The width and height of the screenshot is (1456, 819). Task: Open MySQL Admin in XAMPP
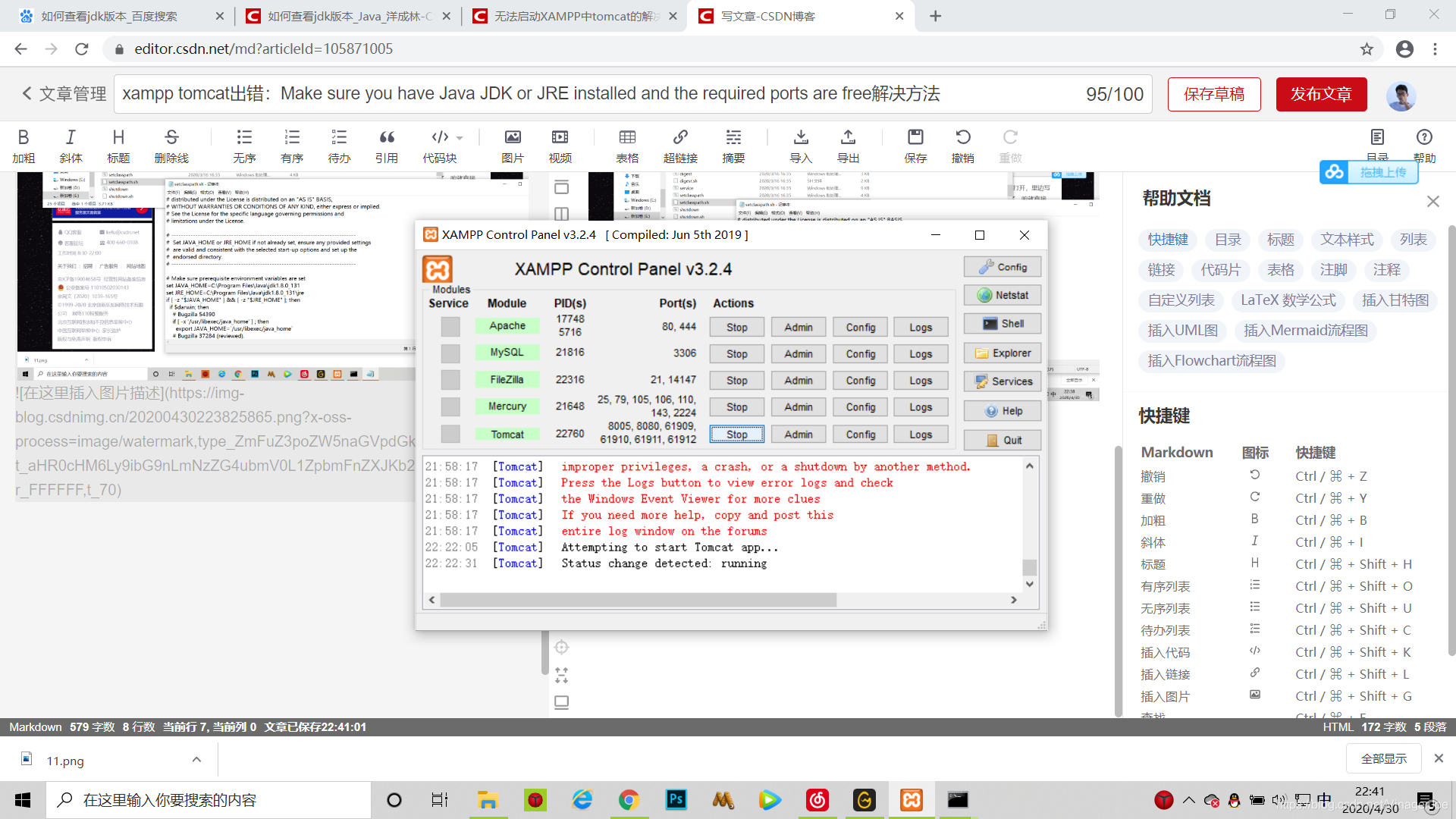tap(799, 354)
